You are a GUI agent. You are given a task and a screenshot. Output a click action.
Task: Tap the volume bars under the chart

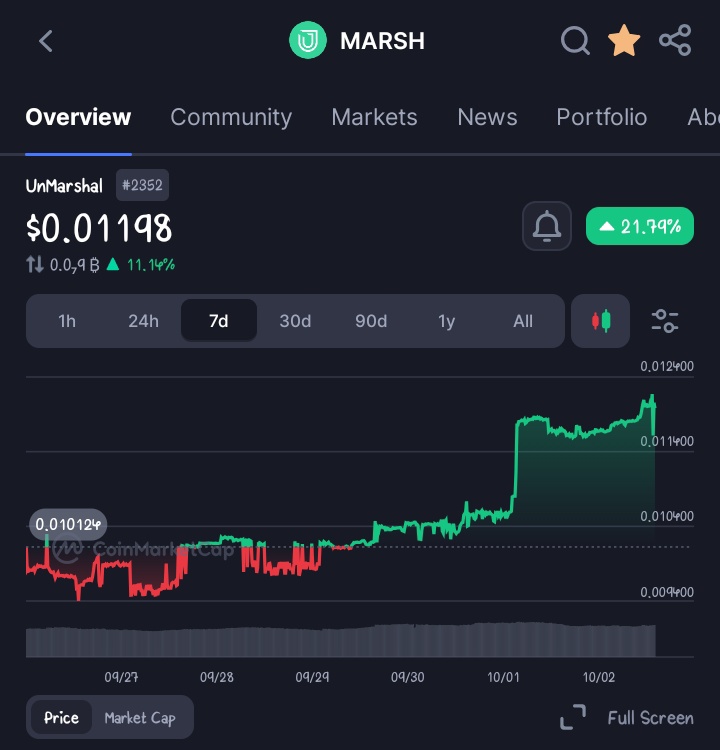(x=341, y=640)
